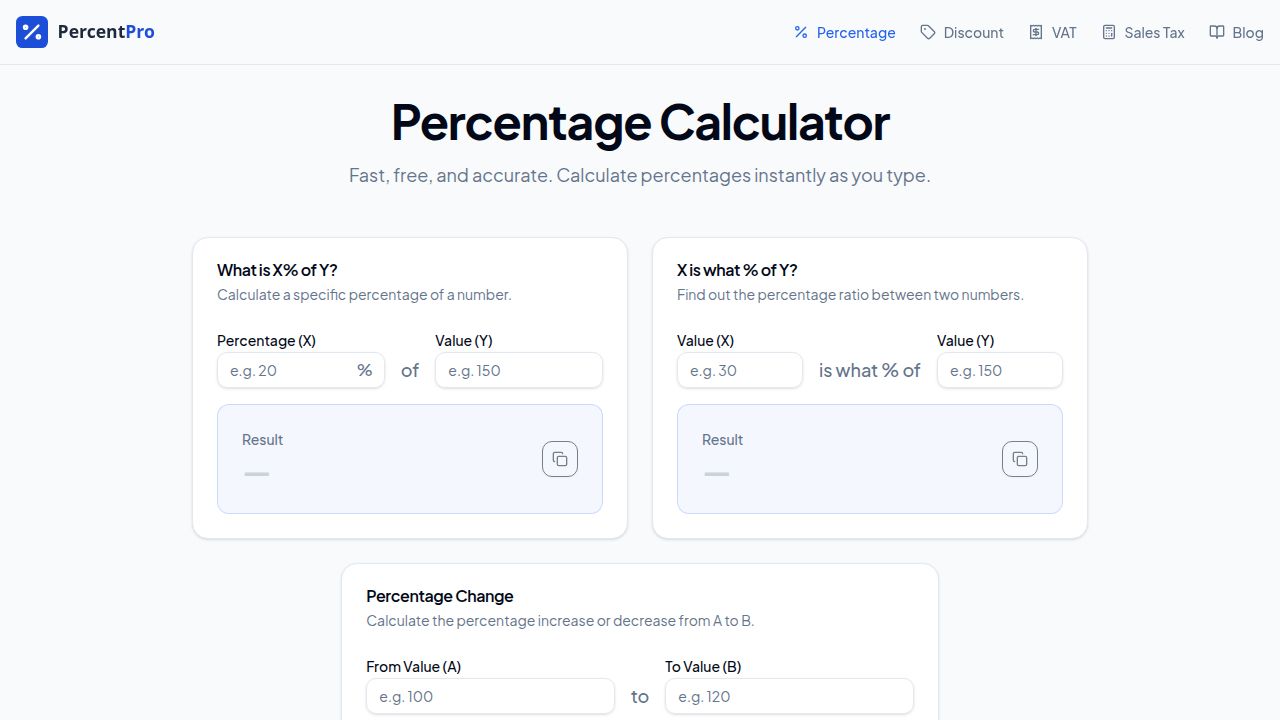Focus the Percentage (X) input field
1280x720 pixels.
click(301, 370)
